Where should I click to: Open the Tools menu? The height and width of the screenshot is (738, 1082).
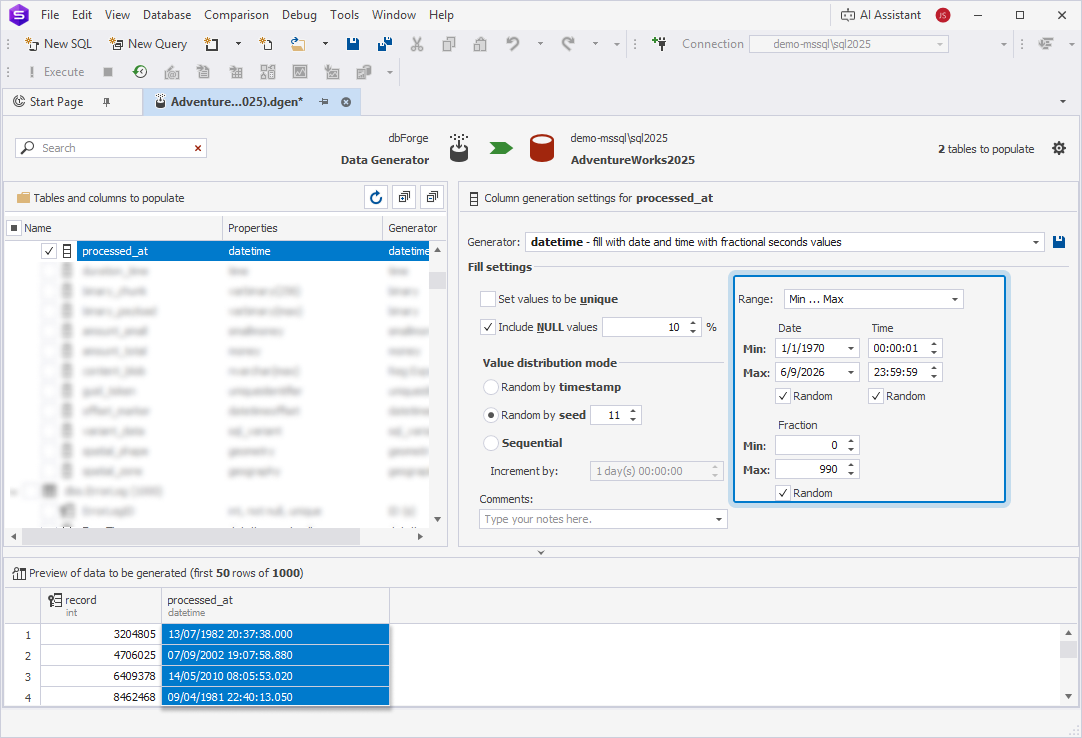(x=344, y=14)
